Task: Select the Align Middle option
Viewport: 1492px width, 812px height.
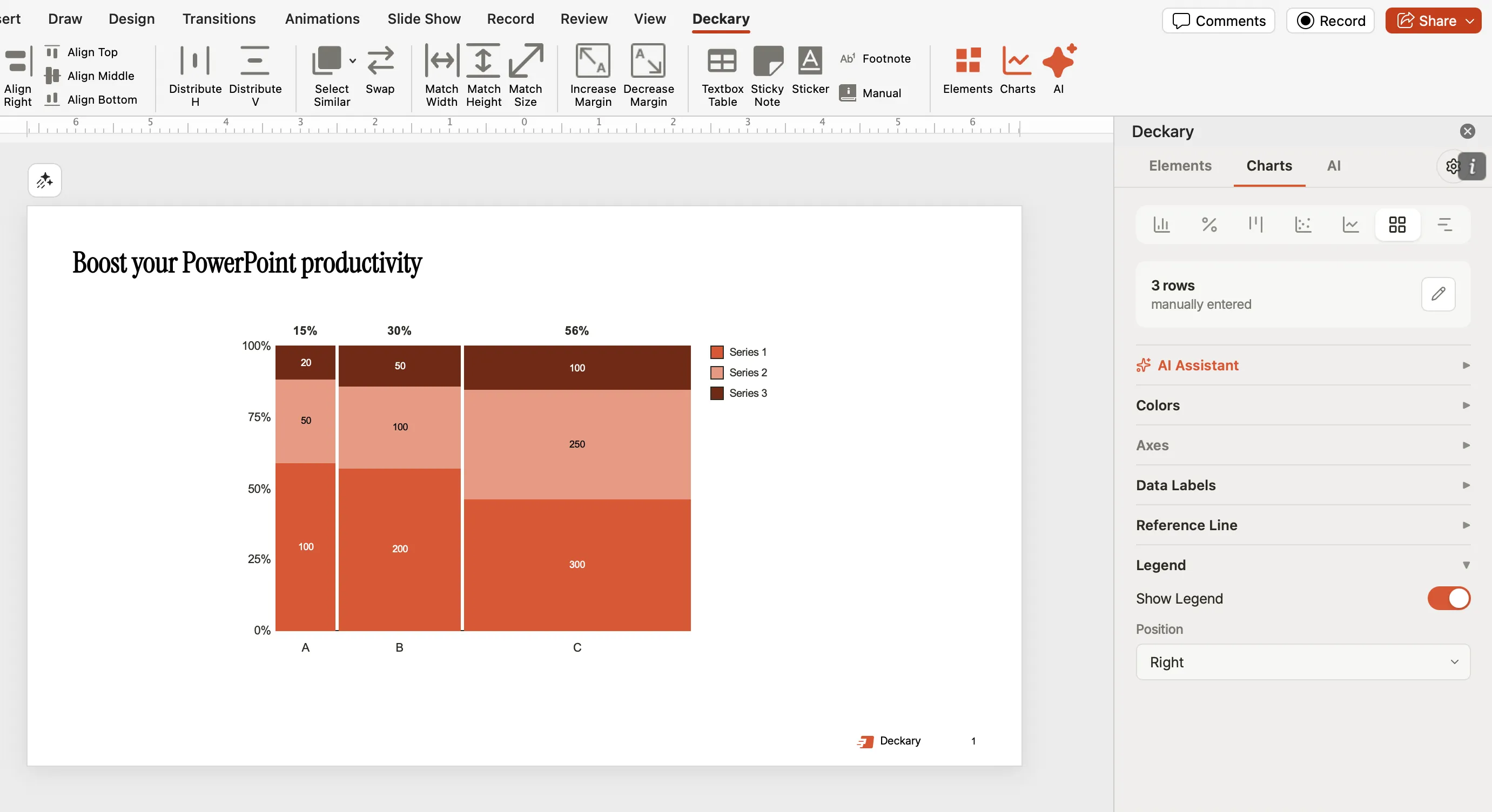Action: click(91, 76)
